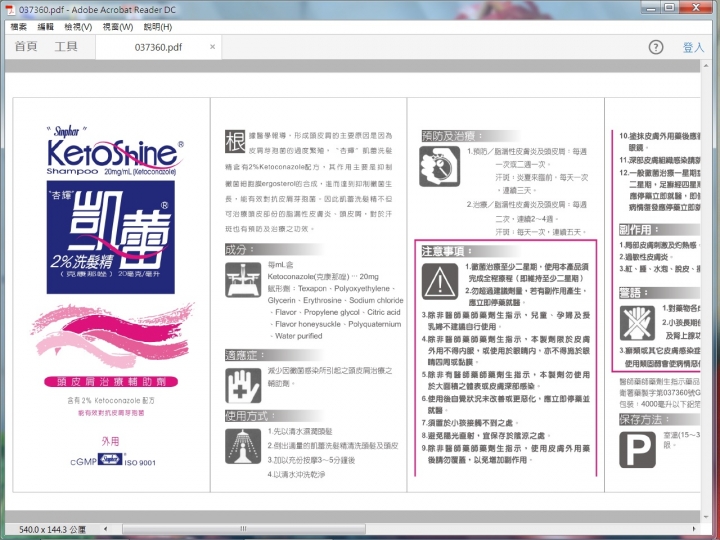Click the shower icon under 使用方式
This screenshot has height=540, width=720.
click(243, 446)
